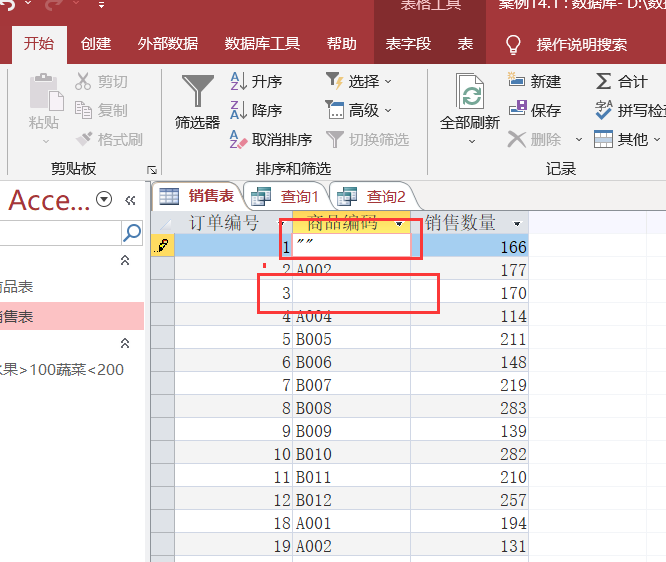Viewport: 666px width, 562px height.
Task: Click the sales quantity cell 283
Action: 469,408
